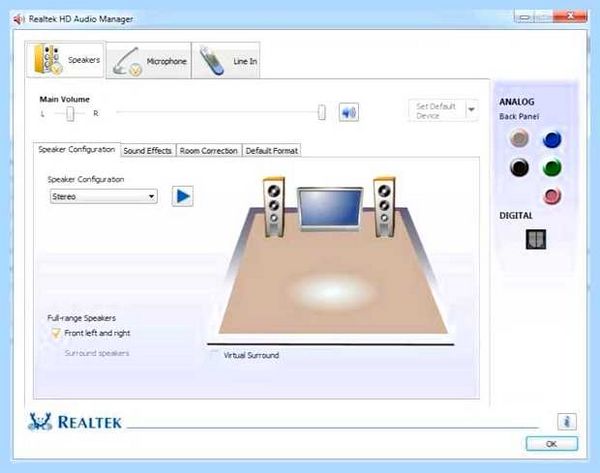Click the black rear speaker jack

click(x=519, y=168)
